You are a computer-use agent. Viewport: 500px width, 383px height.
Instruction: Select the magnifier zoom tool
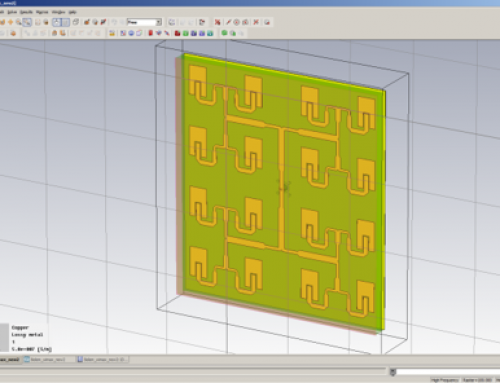coord(19,22)
